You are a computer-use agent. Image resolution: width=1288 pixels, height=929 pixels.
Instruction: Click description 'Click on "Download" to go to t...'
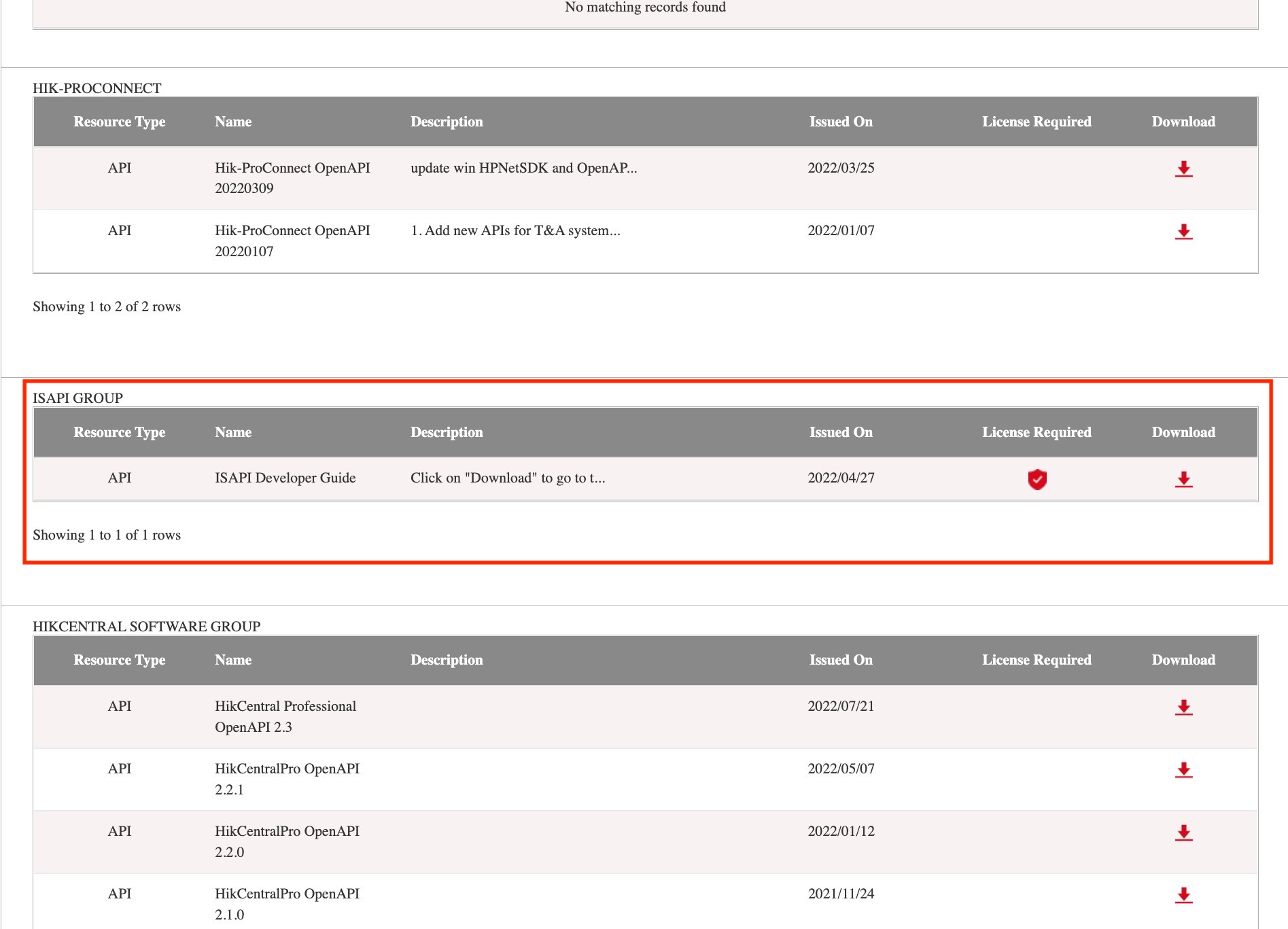point(508,478)
